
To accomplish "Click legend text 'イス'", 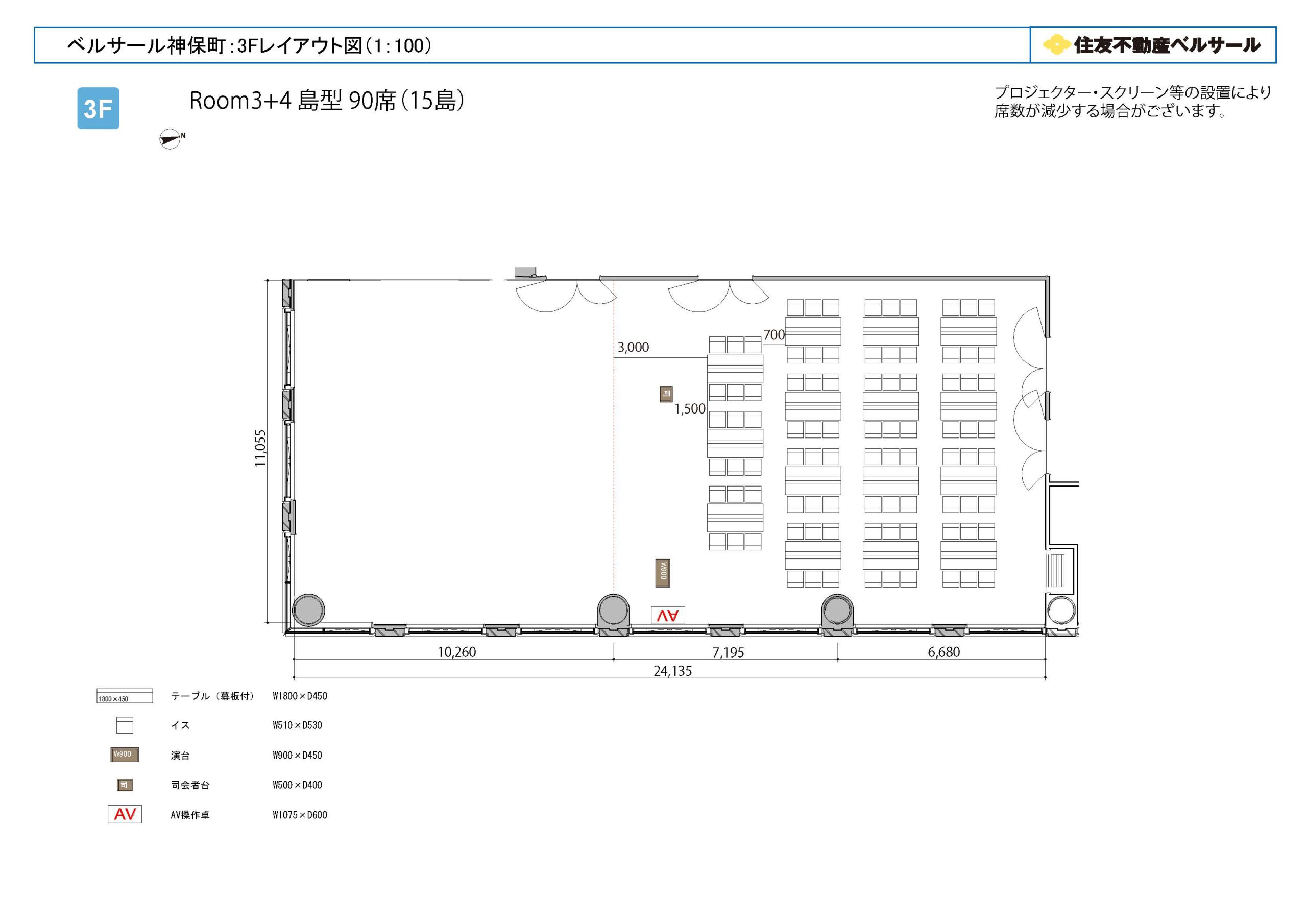I will coord(180,725).
